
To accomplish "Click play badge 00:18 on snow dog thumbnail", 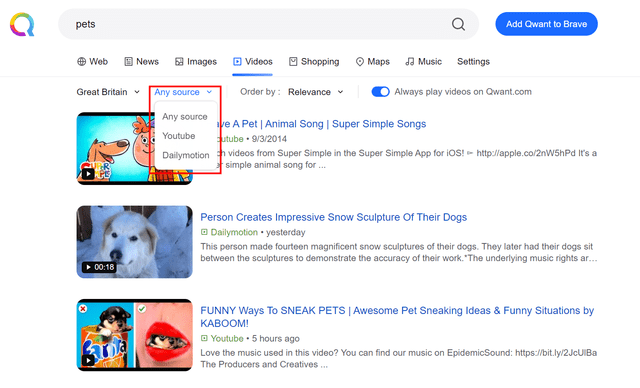I will [x=99, y=267].
